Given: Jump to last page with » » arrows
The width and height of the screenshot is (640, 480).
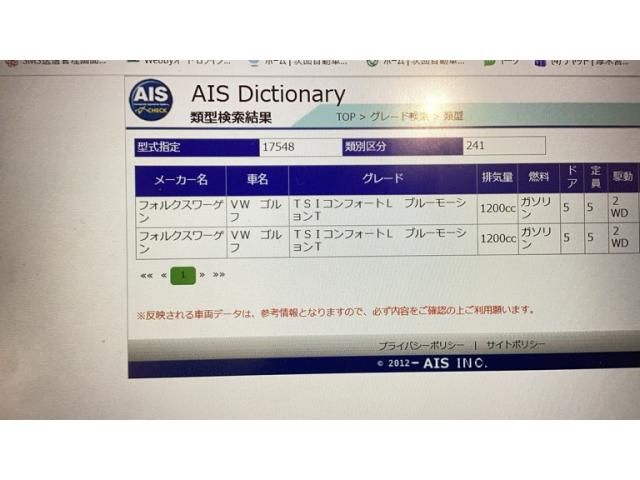Looking at the screenshot, I should 219,275.
